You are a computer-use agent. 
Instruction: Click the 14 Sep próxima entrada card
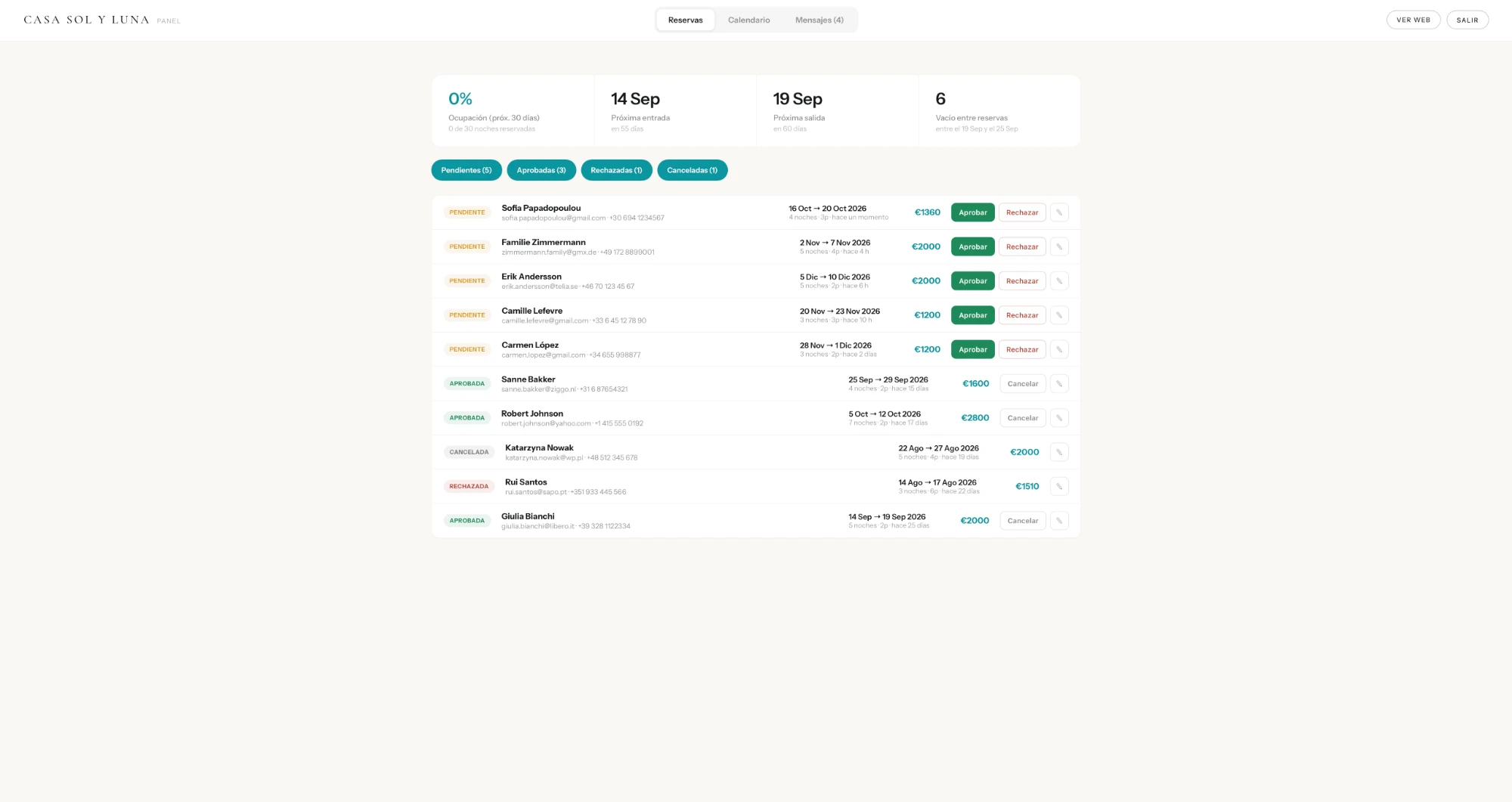[675, 110]
